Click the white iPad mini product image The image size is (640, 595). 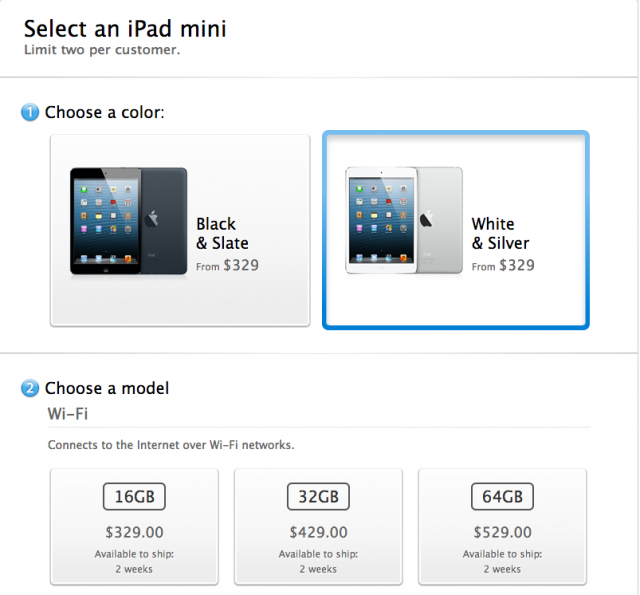(404, 220)
